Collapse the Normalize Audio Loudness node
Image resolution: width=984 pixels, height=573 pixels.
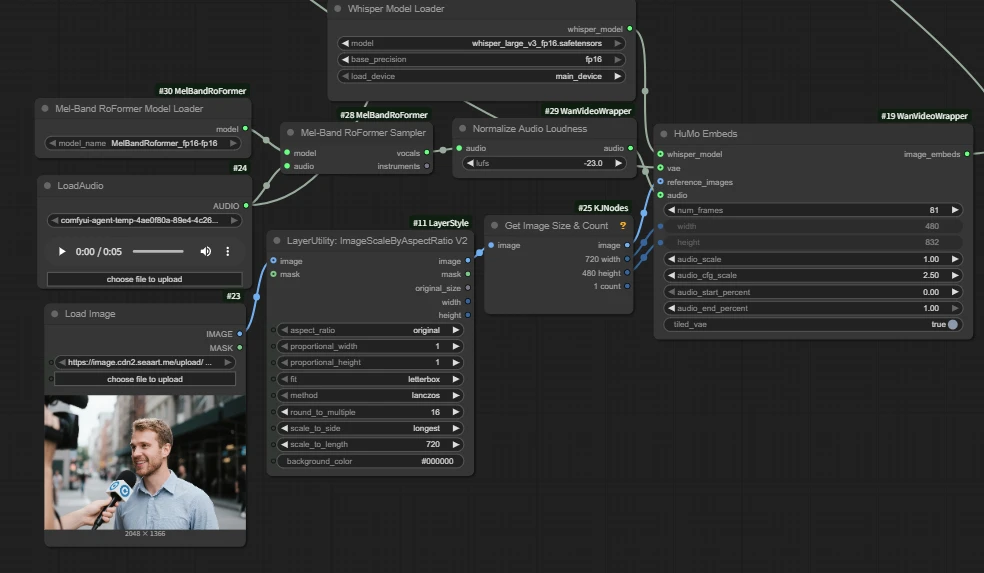[x=462, y=129]
